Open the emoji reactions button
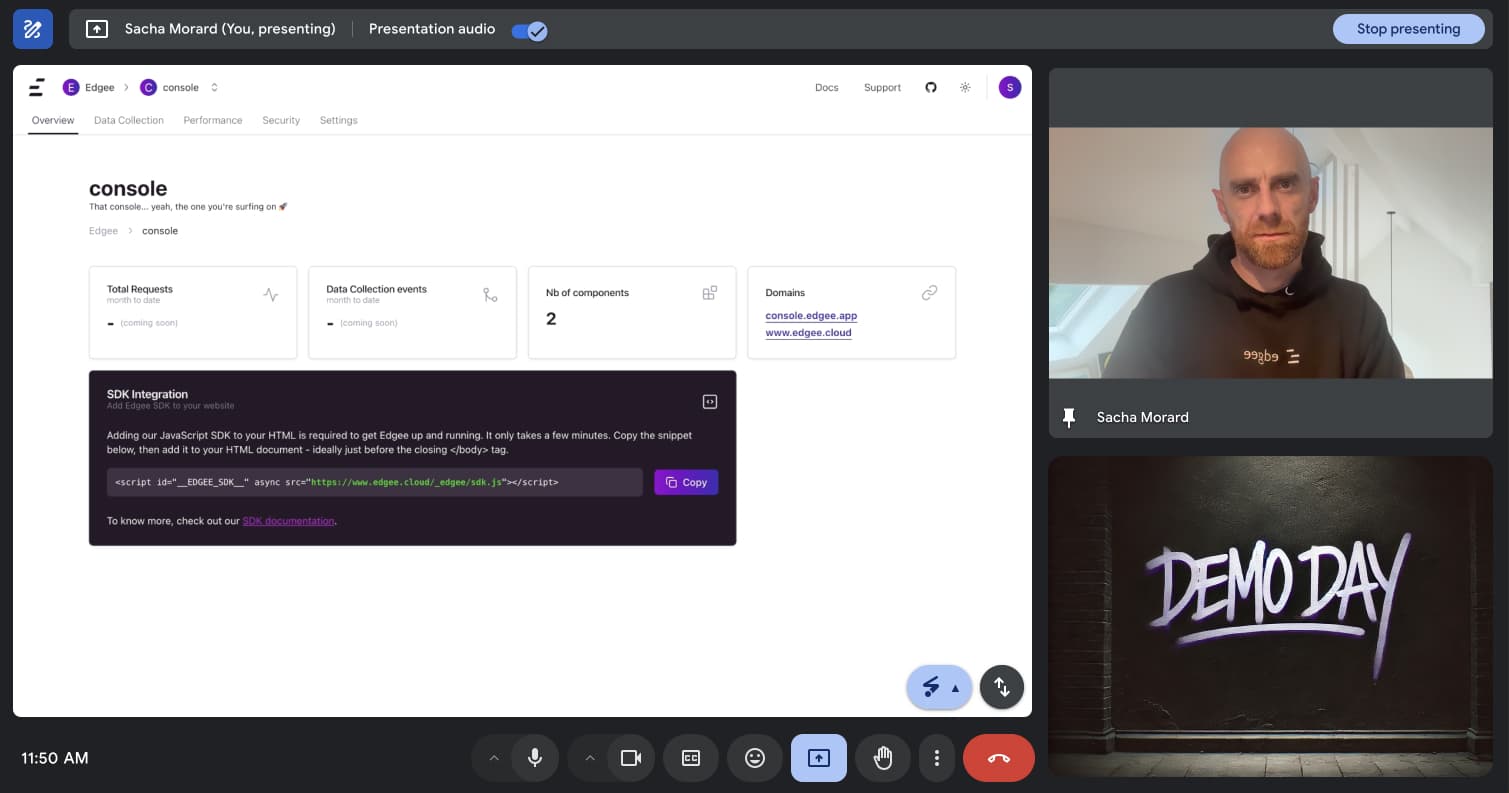The image size is (1509, 793). click(x=755, y=758)
